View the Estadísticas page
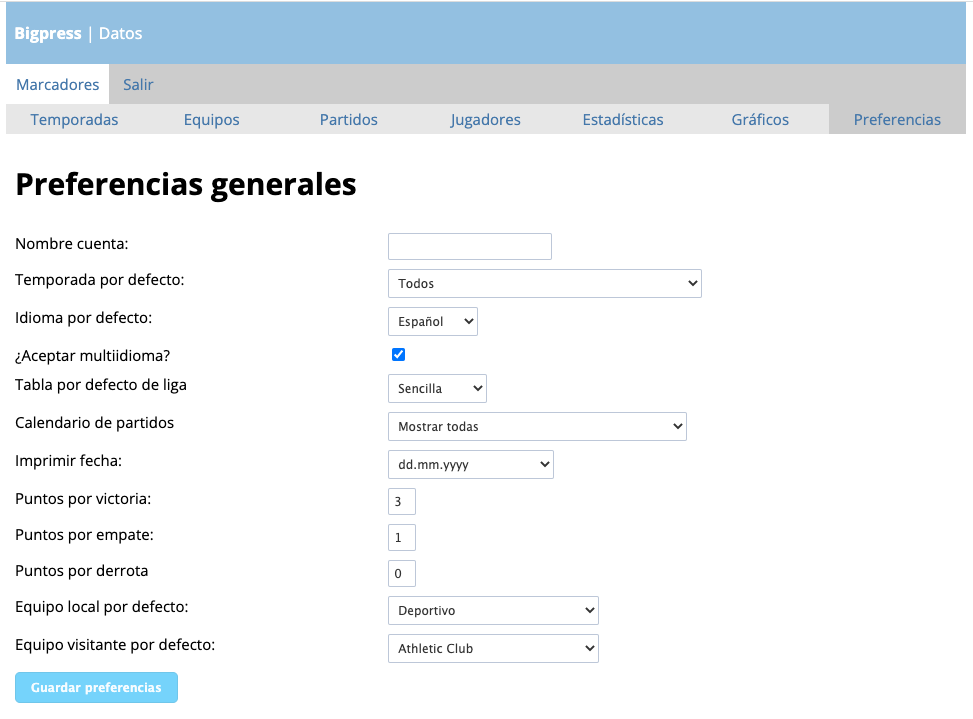 623,119
